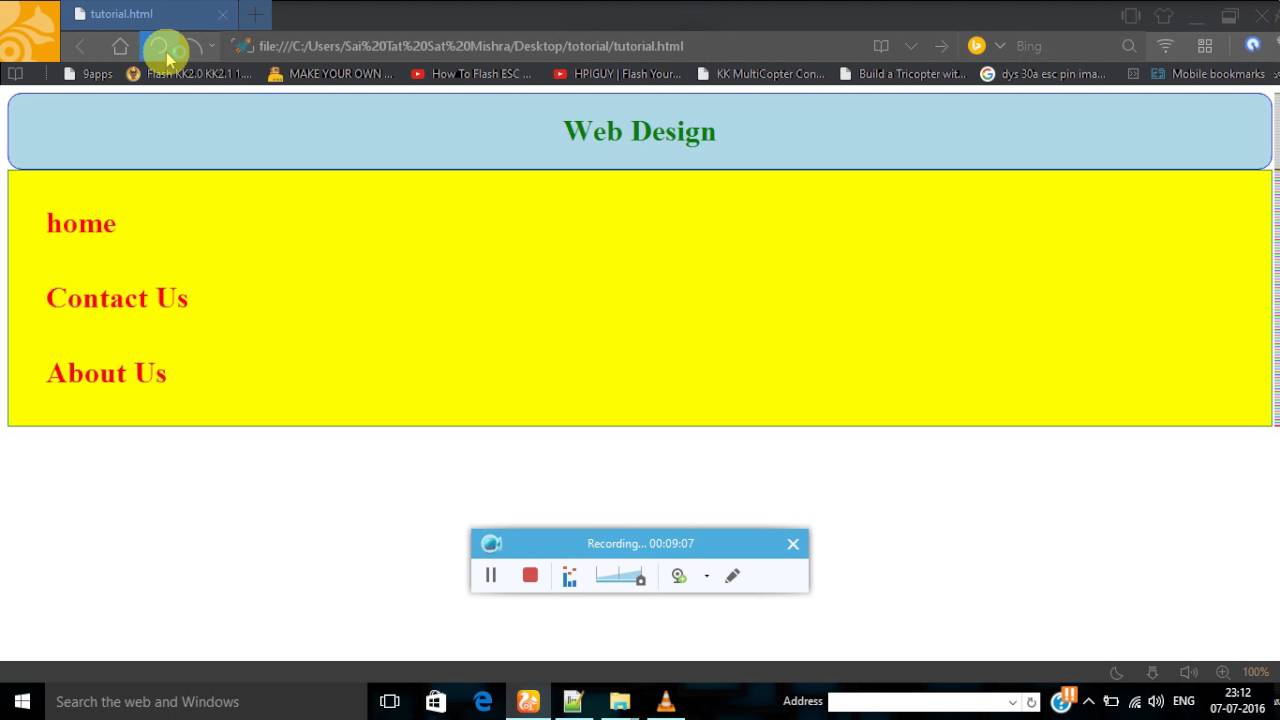This screenshot has width=1280, height=720.
Task: Click the taskbar Address refresh button
Action: coord(1032,702)
